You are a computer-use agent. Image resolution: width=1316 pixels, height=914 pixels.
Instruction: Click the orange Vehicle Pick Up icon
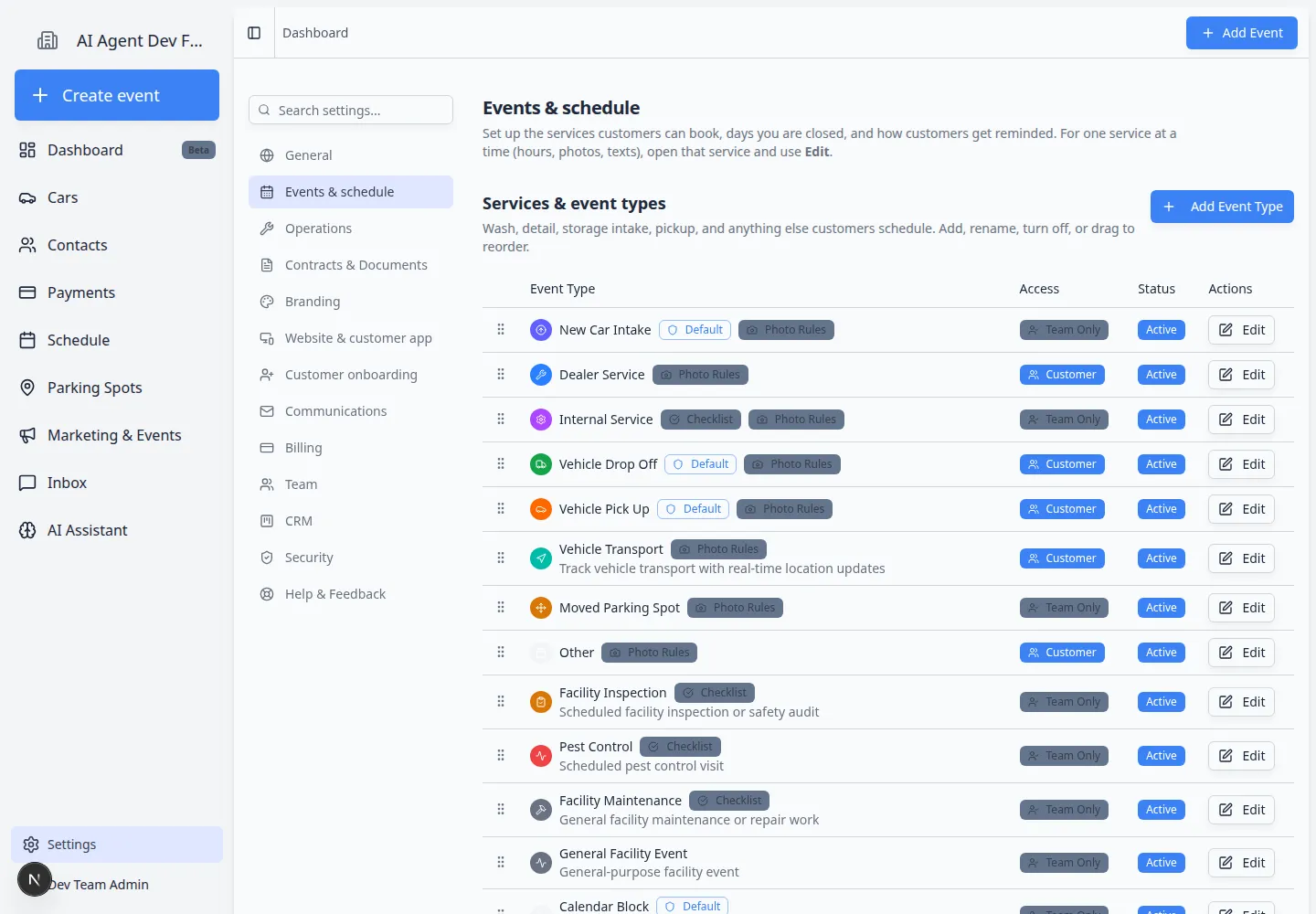[x=541, y=509]
